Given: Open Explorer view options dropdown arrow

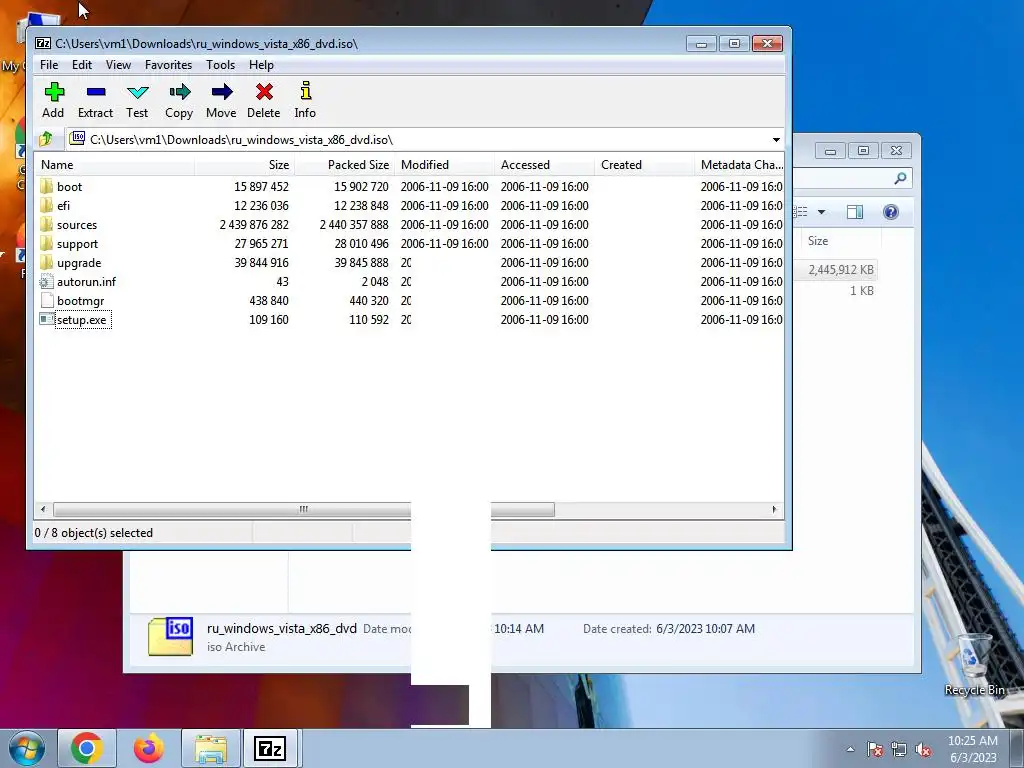Looking at the screenshot, I should [x=822, y=212].
